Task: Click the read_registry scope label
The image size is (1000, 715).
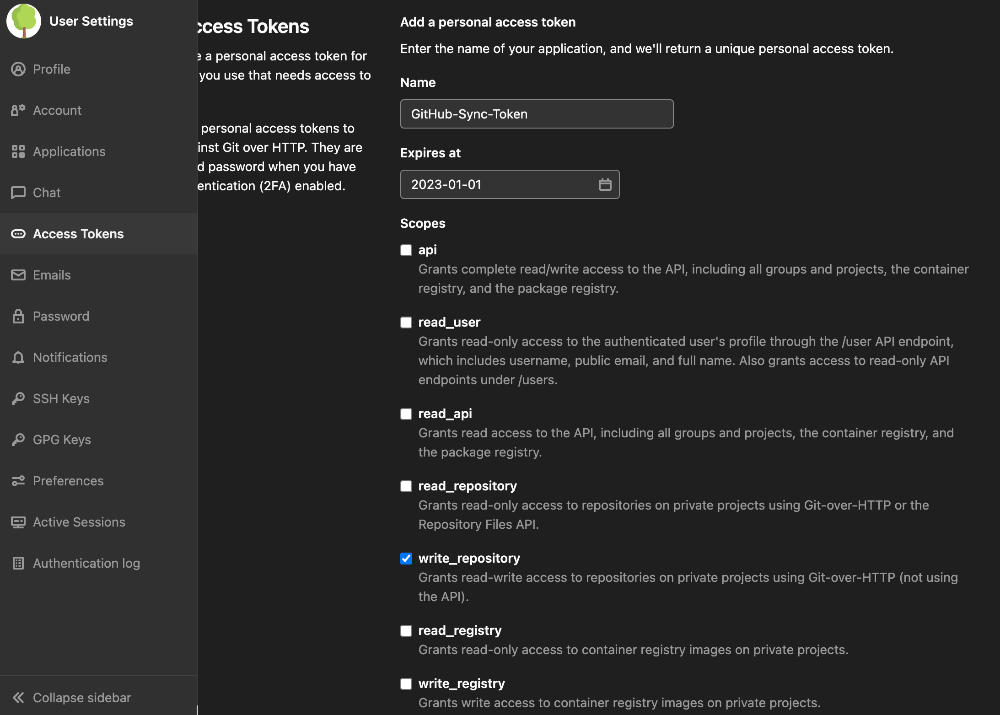Action: click(x=460, y=631)
